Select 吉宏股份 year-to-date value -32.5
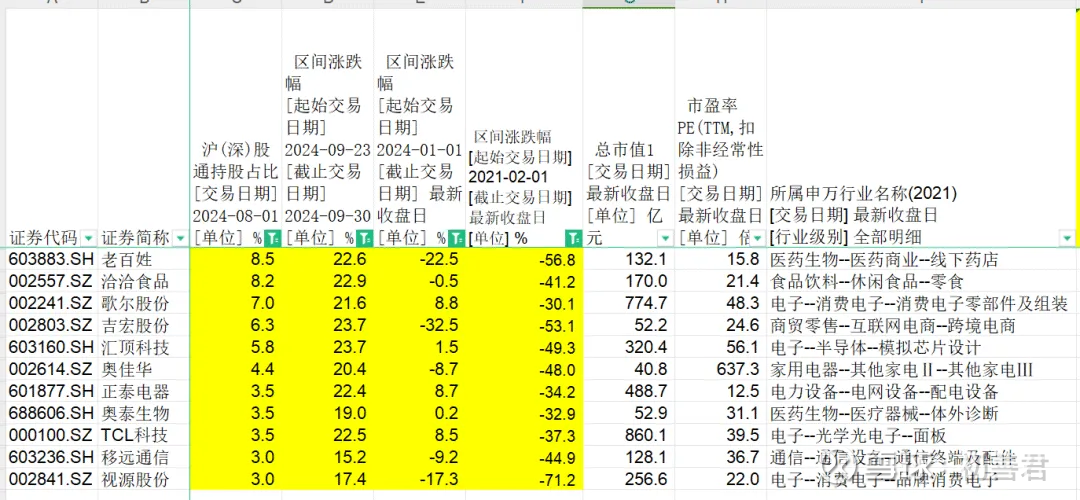The height and width of the screenshot is (500, 1080). point(438,326)
